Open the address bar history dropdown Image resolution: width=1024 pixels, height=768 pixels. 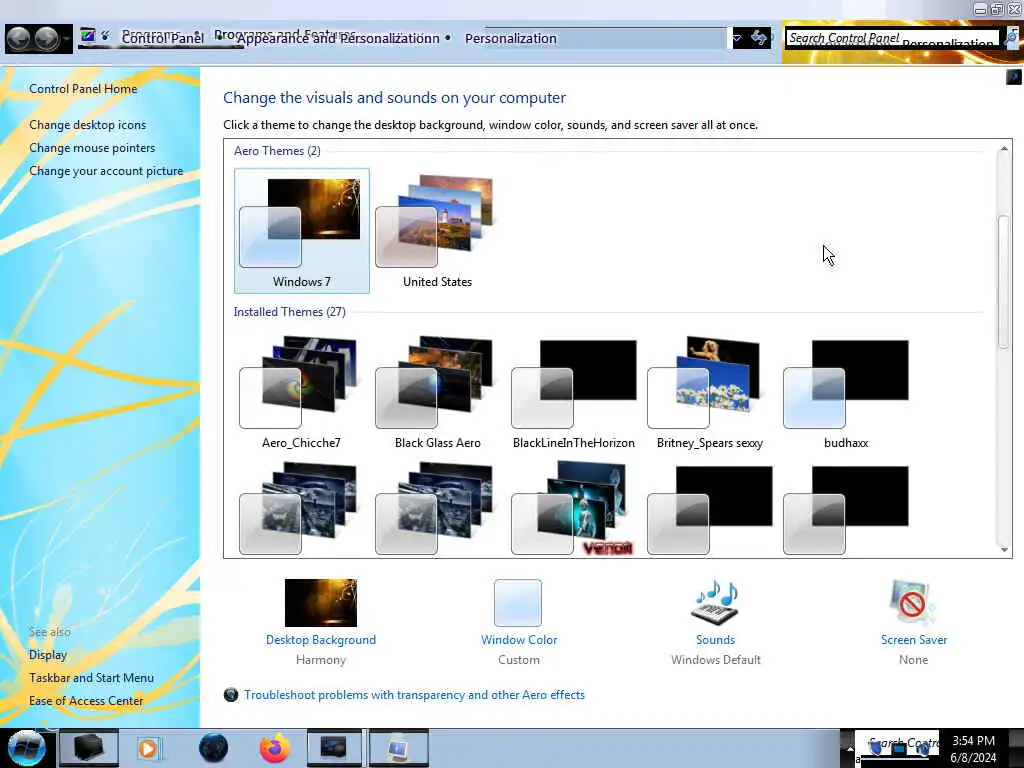[x=737, y=39]
